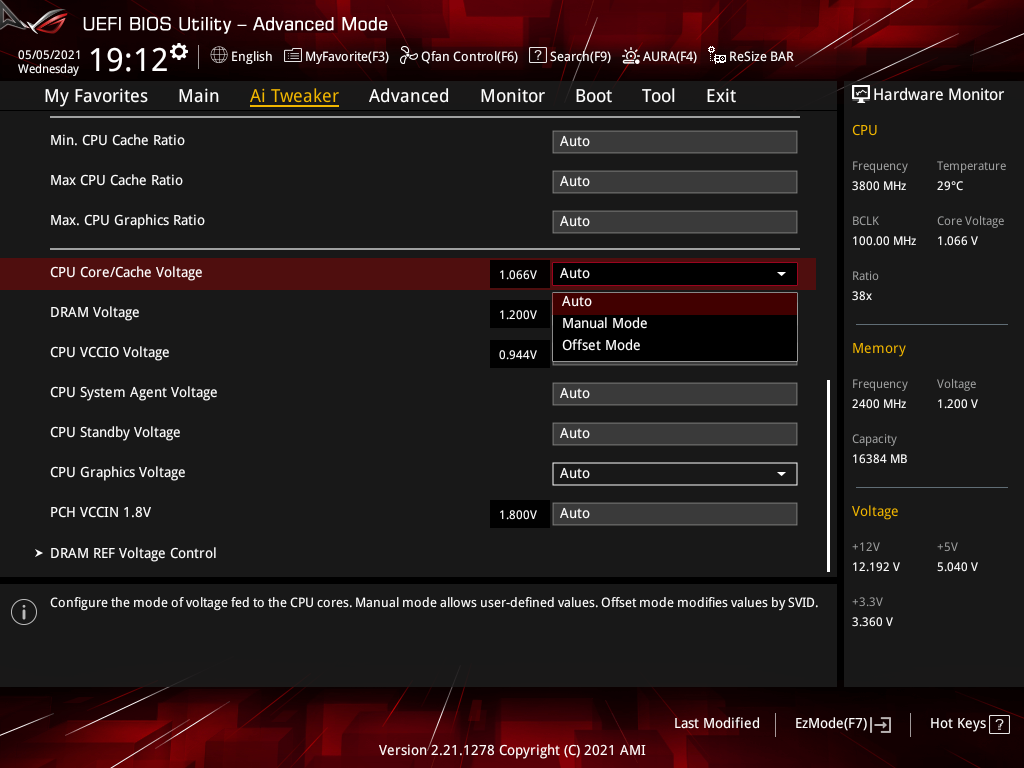Click the settings gear icon next to the clock
The height and width of the screenshot is (768, 1024).
179,52
